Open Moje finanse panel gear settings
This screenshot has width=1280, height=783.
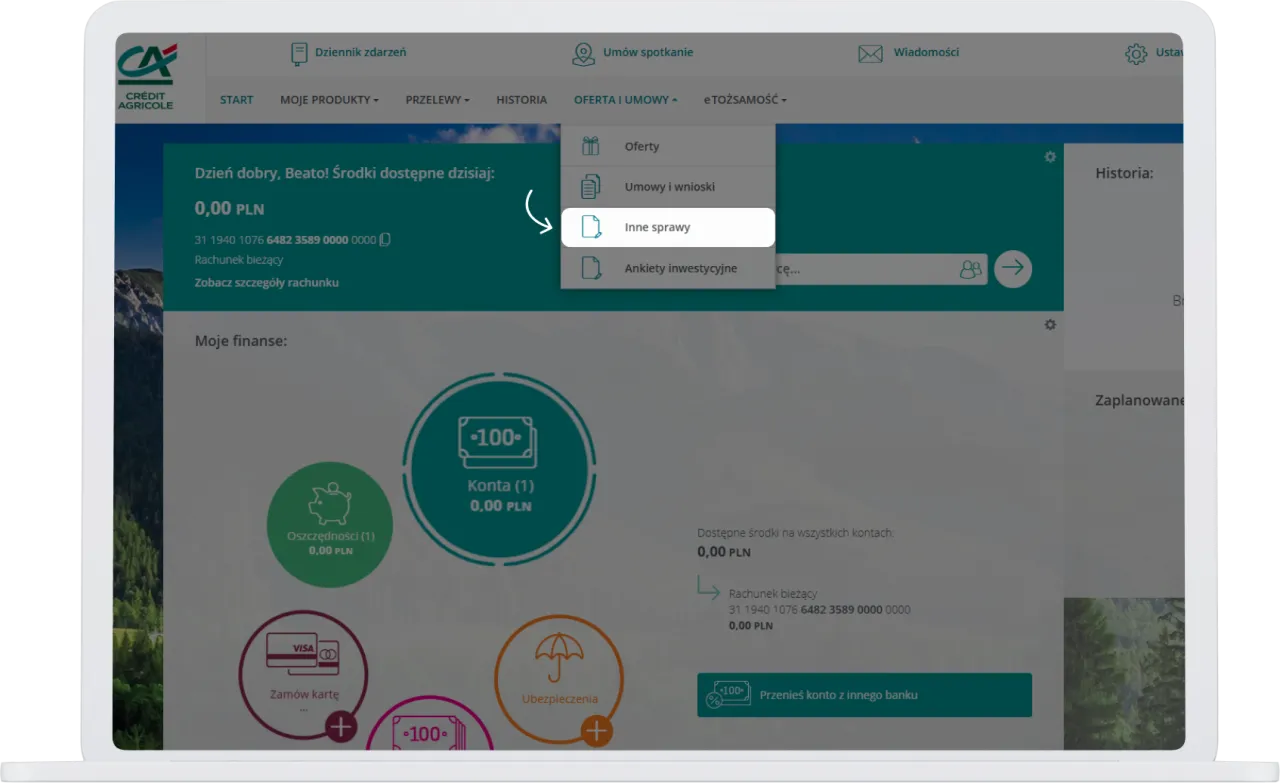tap(1050, 325)
